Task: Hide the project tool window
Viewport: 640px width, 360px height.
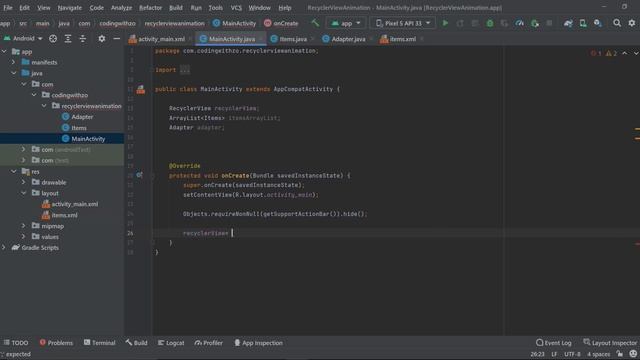Action: (x=117, y=39)
